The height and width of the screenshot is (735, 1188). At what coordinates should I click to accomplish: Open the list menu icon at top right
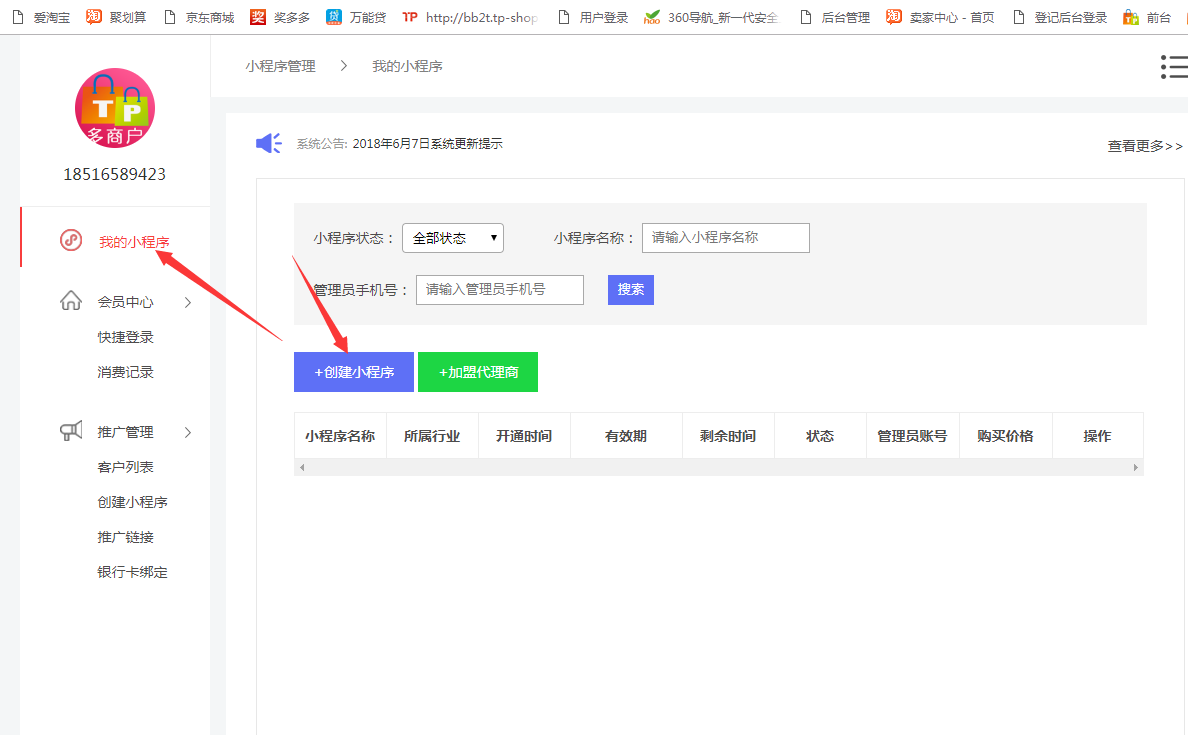click(1173, 67)
